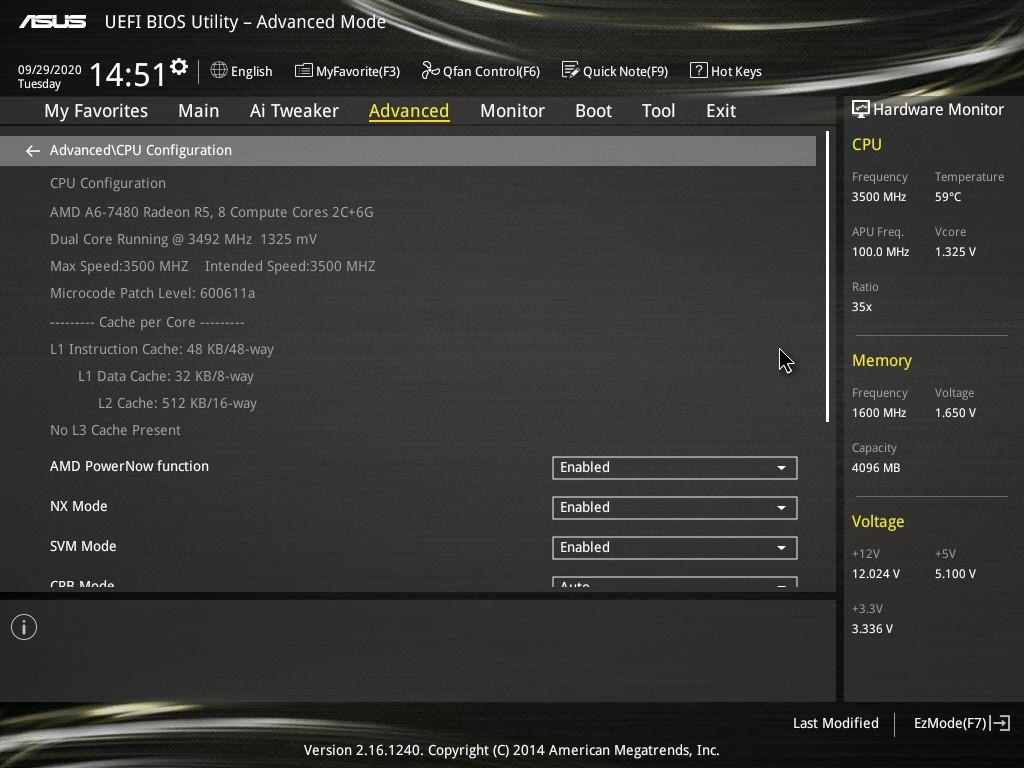
Task: Open NX Mode dropdown
Action: [x=675, y=507]
